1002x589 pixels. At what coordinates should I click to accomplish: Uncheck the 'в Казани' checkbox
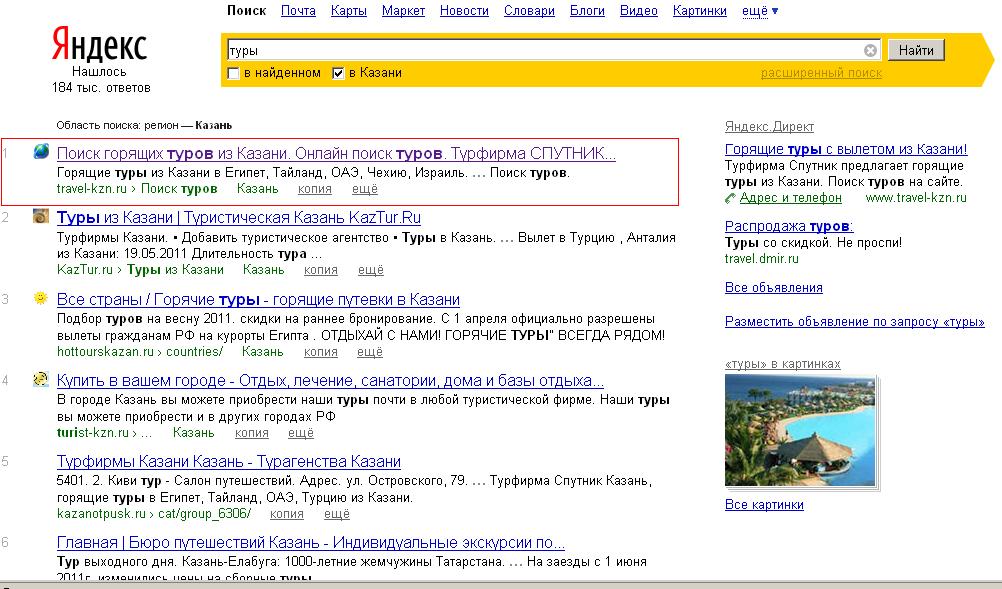338,73
